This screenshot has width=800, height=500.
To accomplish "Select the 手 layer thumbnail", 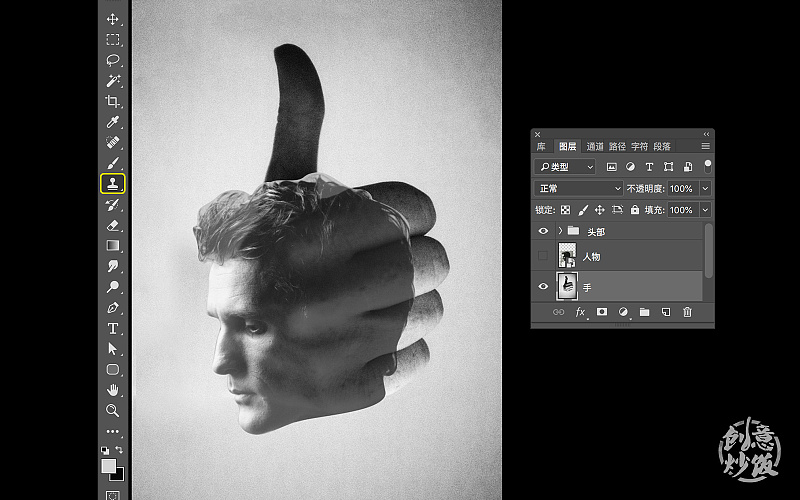I will point(566,286).
